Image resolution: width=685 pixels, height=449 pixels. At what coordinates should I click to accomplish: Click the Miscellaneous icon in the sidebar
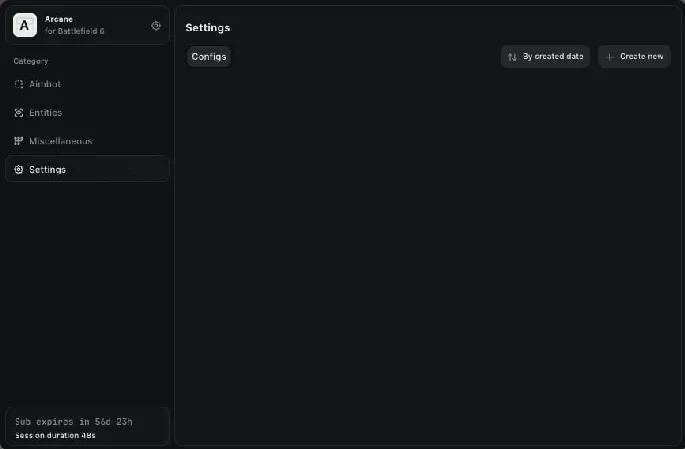click(19, 141)
